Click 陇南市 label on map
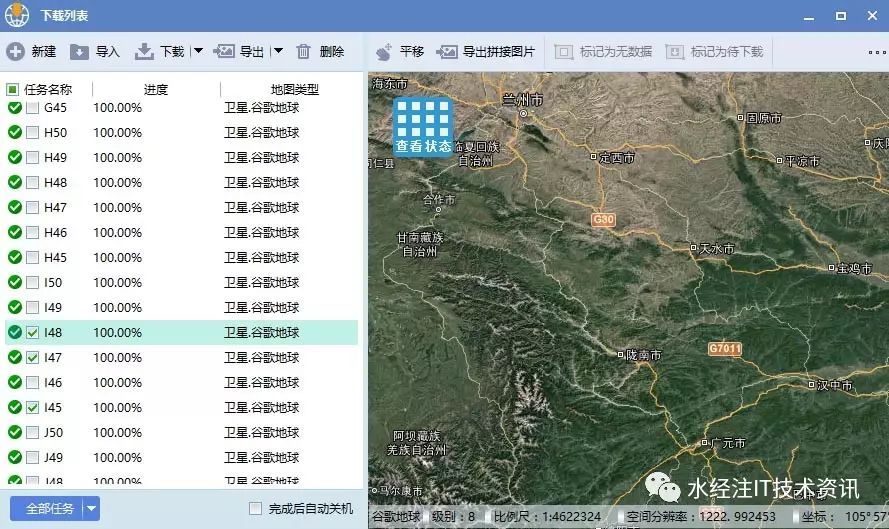The height and width of the screenshot is (529, 889). tap(644, 355)
